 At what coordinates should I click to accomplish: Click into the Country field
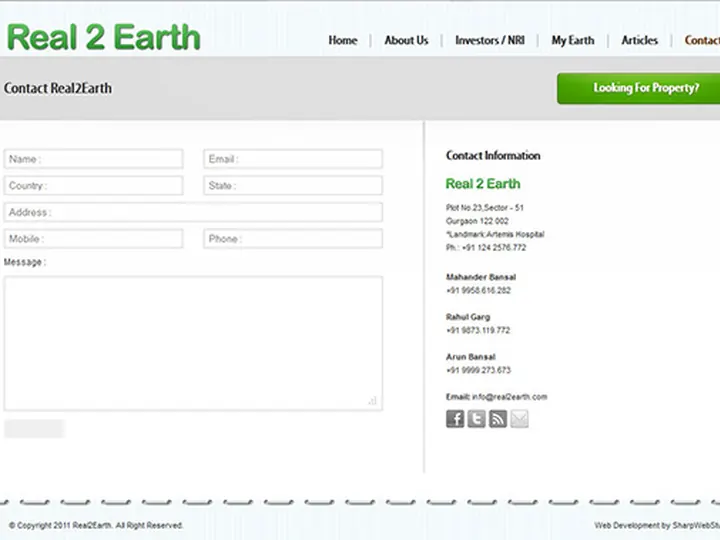(93, 186)
